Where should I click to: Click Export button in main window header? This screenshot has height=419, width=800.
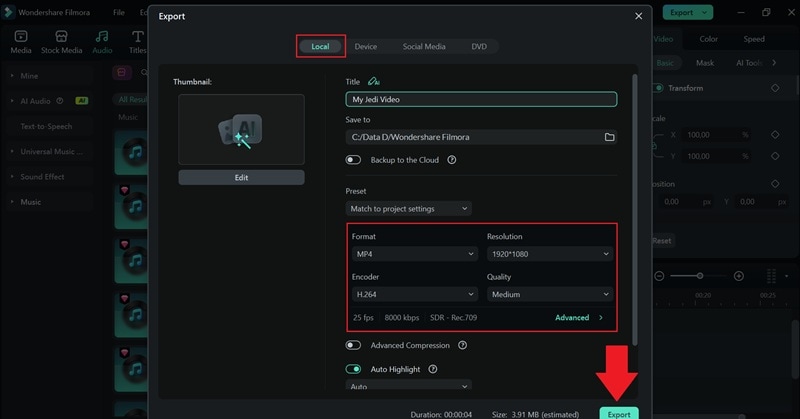[x=687, y=12]
